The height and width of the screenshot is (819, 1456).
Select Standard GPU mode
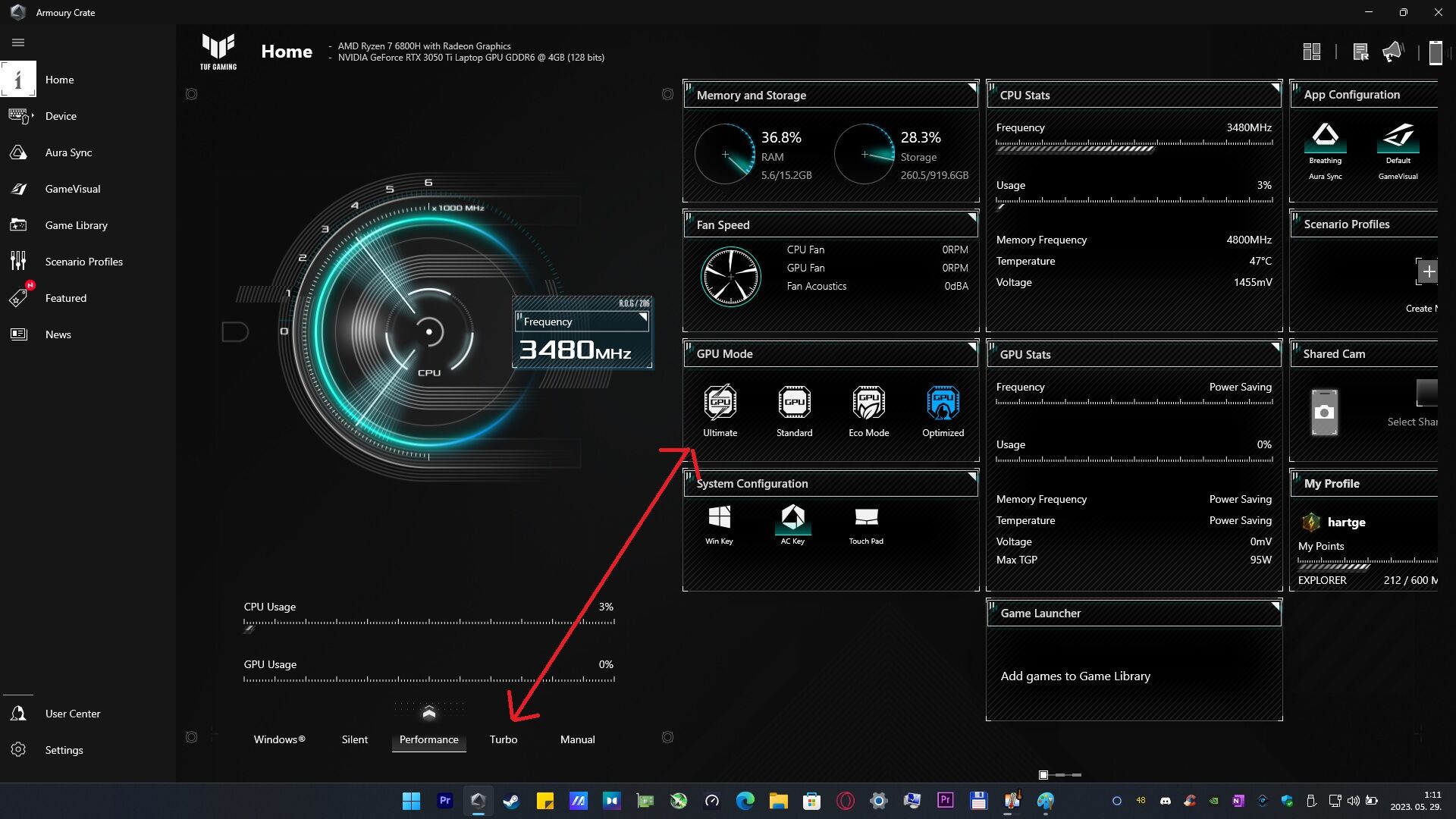tap(794, 411)
